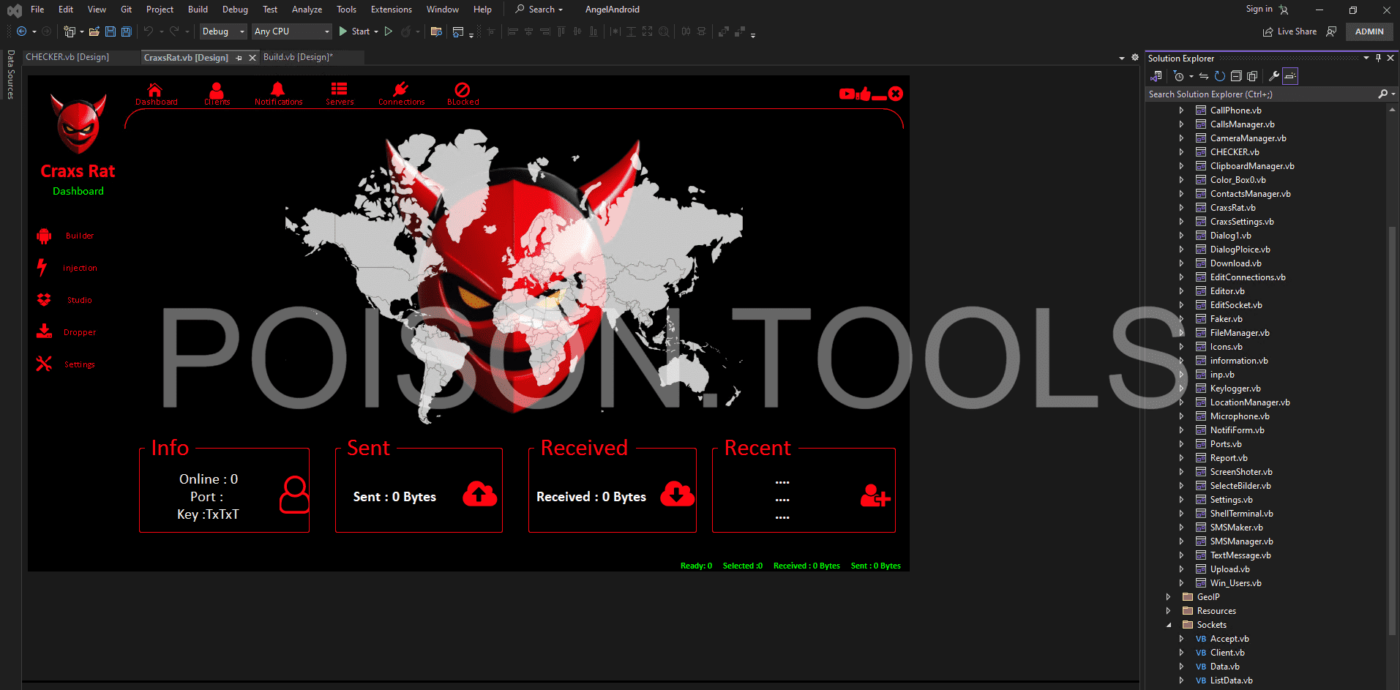Click the Start debugging button
The width and height of the screenshot is (1400, 690).
(x=354, y=32)
